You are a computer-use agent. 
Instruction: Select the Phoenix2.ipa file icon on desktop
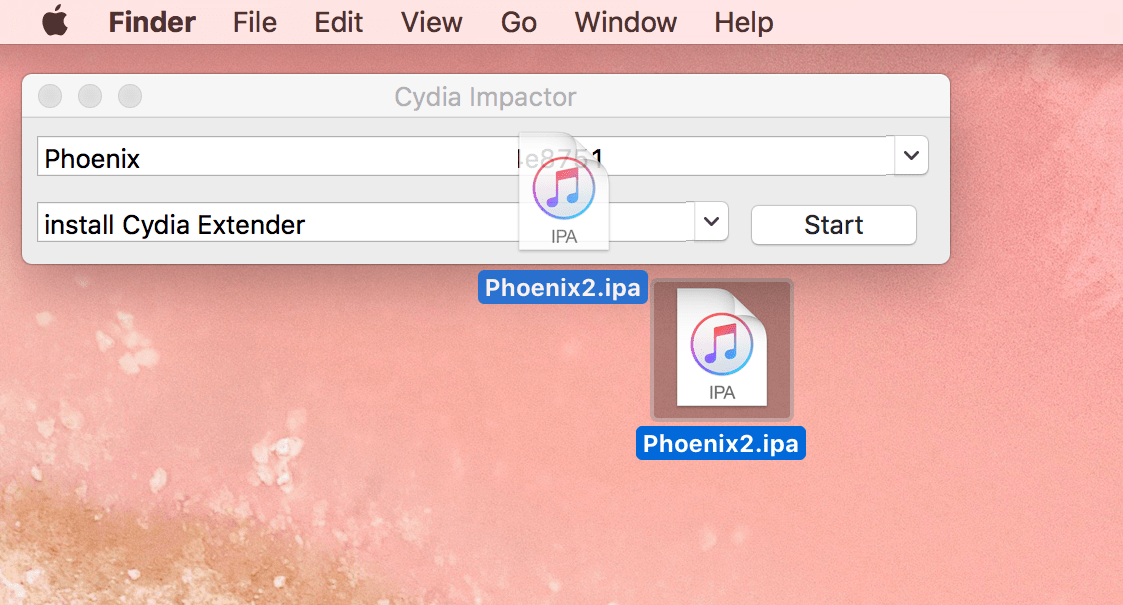tap(721, 349)
